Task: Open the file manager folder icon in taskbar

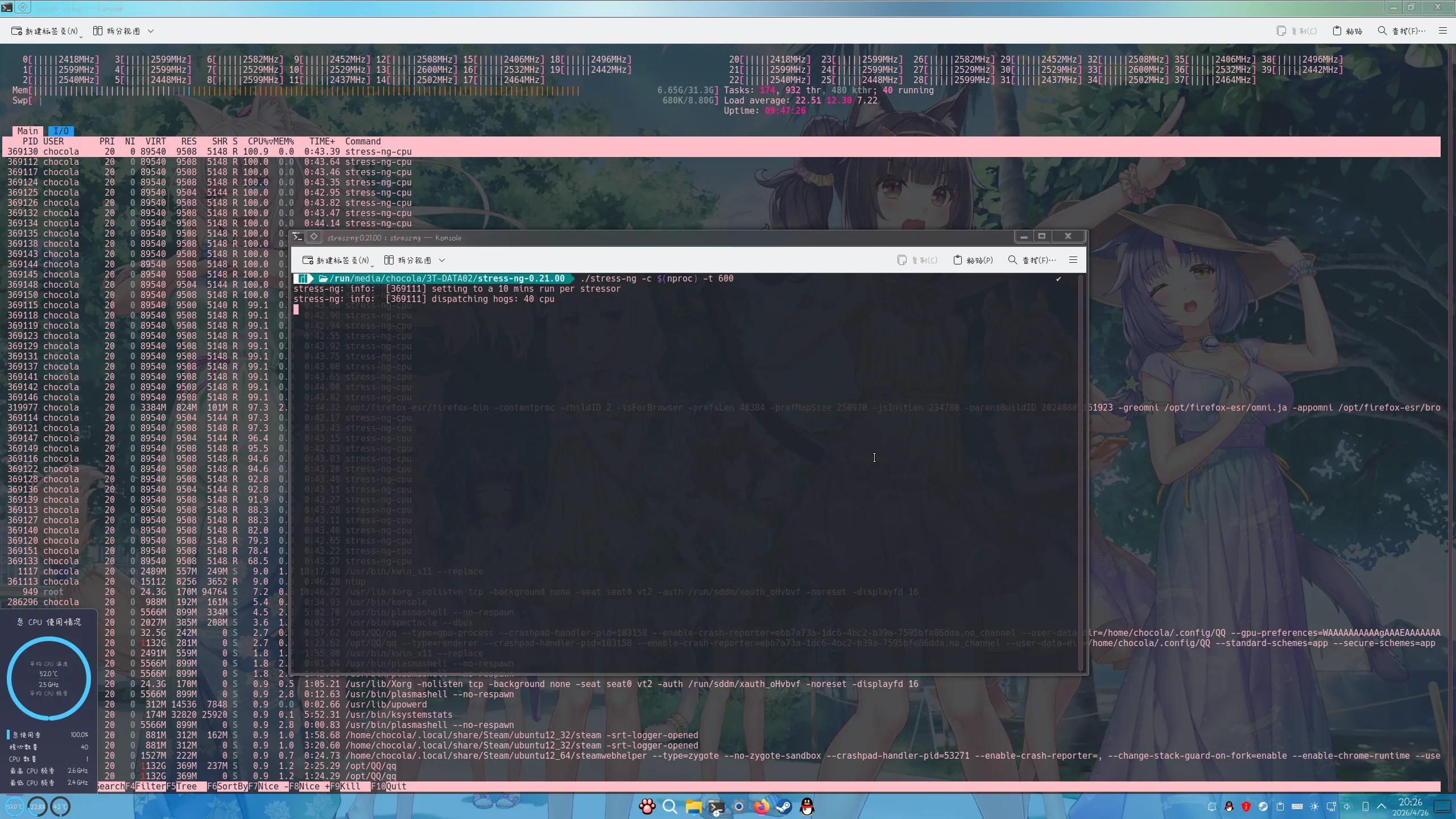Action: click(x=693, y=806)
